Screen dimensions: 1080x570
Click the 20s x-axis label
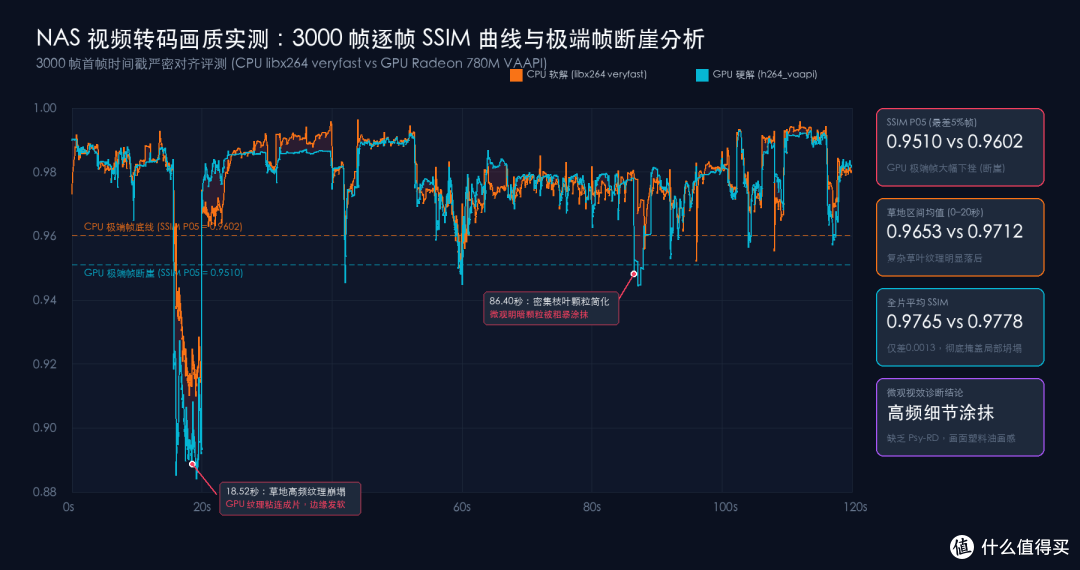click(x=201, y=507)
